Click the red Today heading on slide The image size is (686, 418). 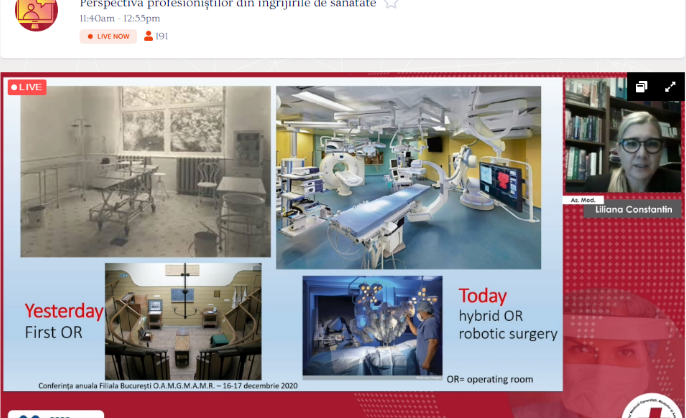coord(483,296)
